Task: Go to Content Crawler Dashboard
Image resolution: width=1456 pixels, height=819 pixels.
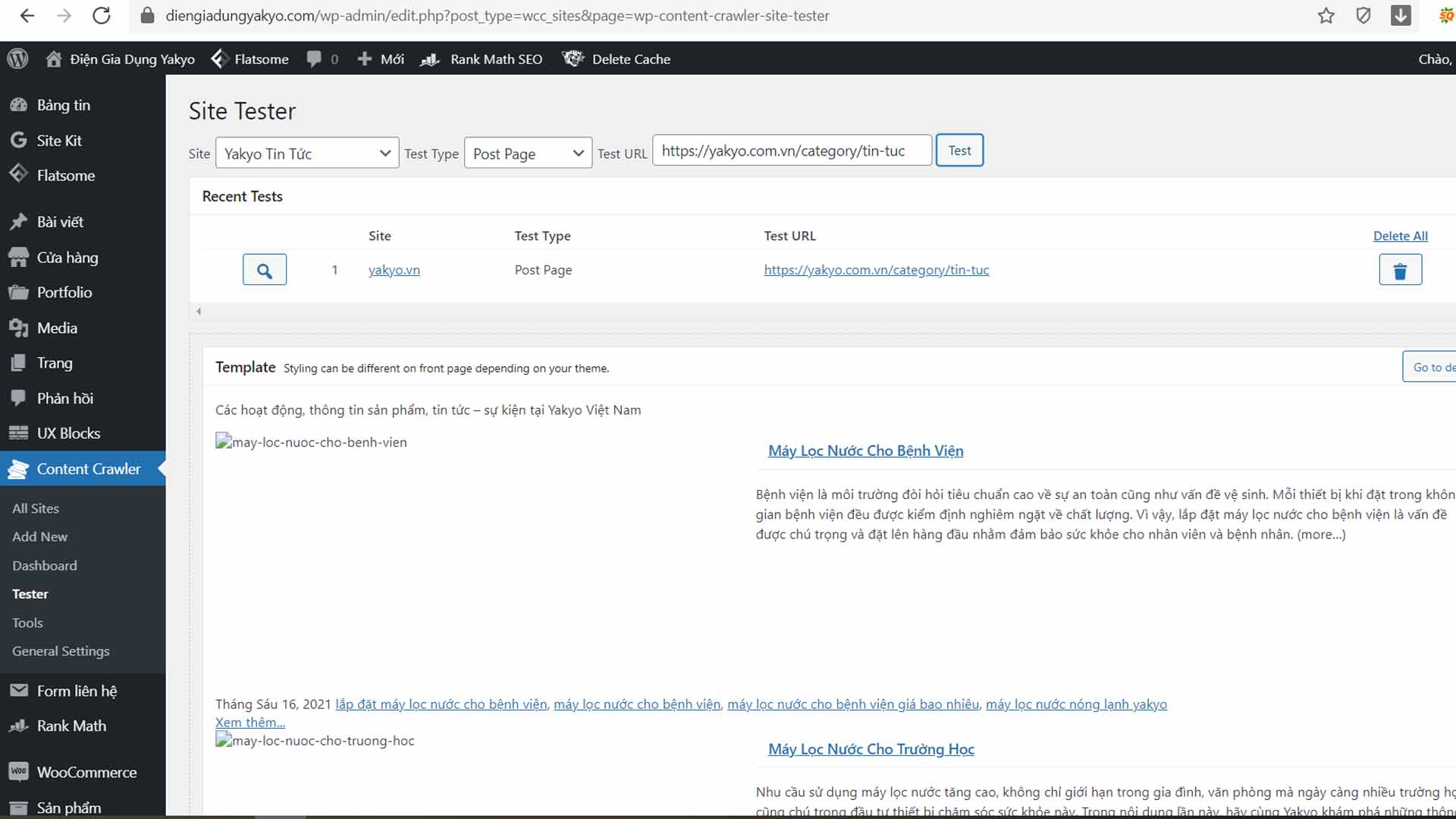Action: [45, 566]
